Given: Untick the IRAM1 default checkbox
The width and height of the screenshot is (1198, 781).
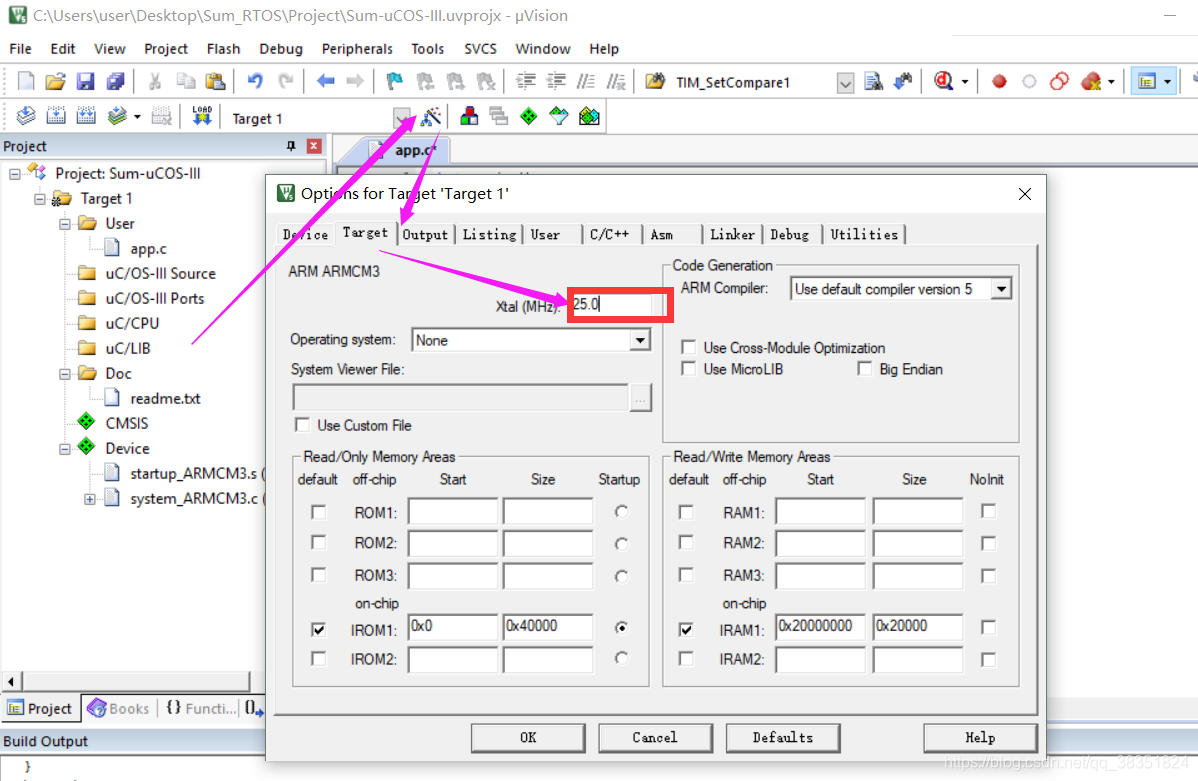Looking at the screenshot, I should point(686,630).
